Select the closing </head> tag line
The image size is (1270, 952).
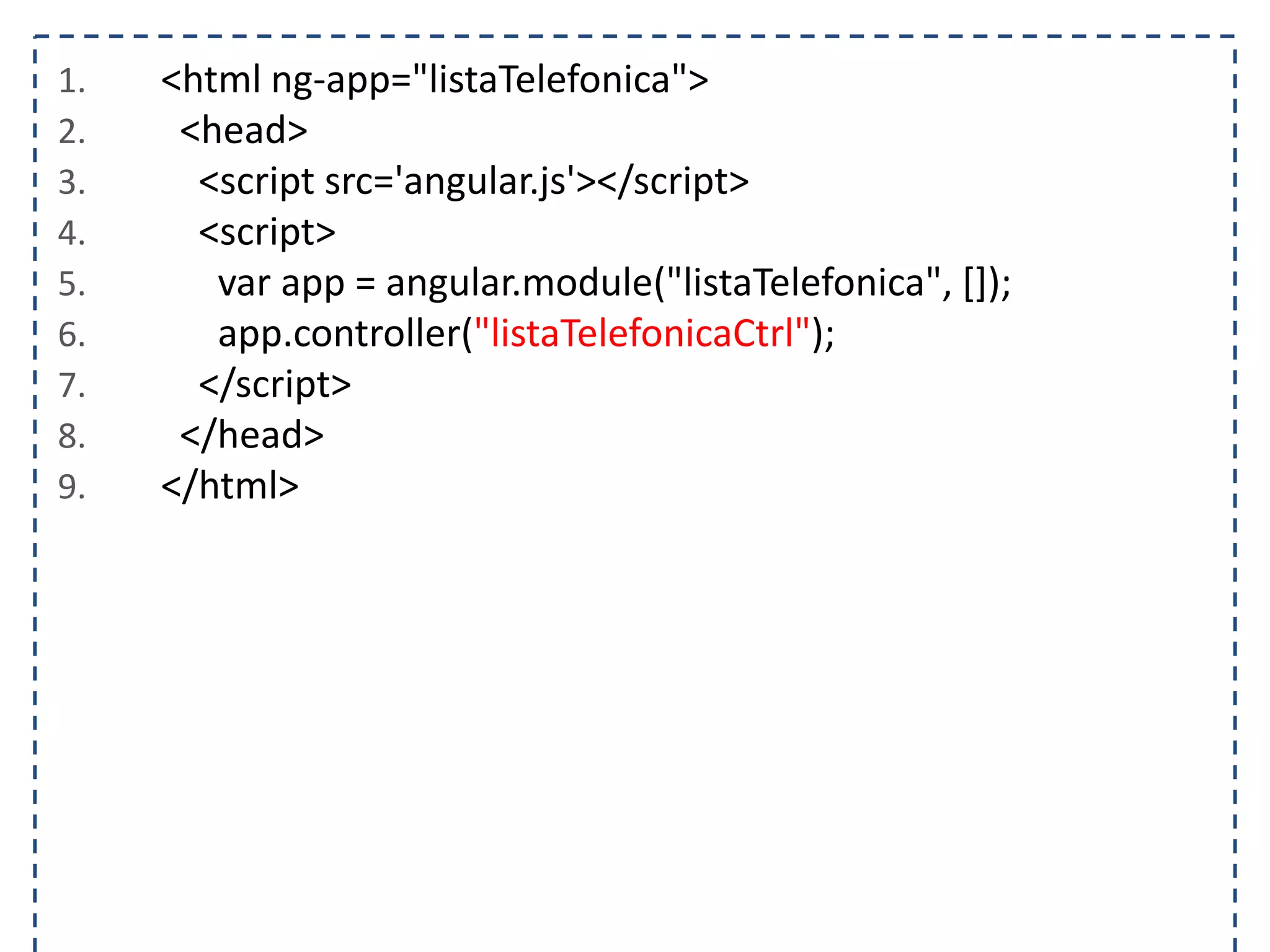[252, 436]
